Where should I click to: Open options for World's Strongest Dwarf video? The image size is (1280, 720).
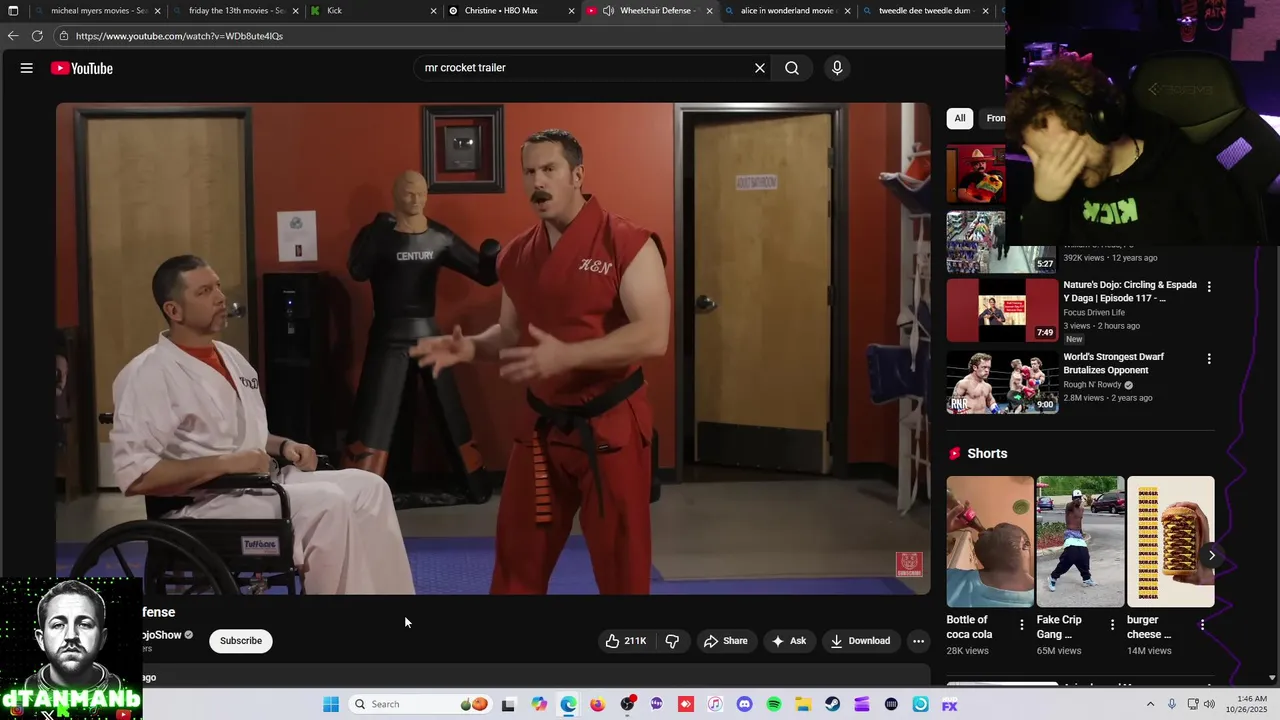[x=1209, y=358]
